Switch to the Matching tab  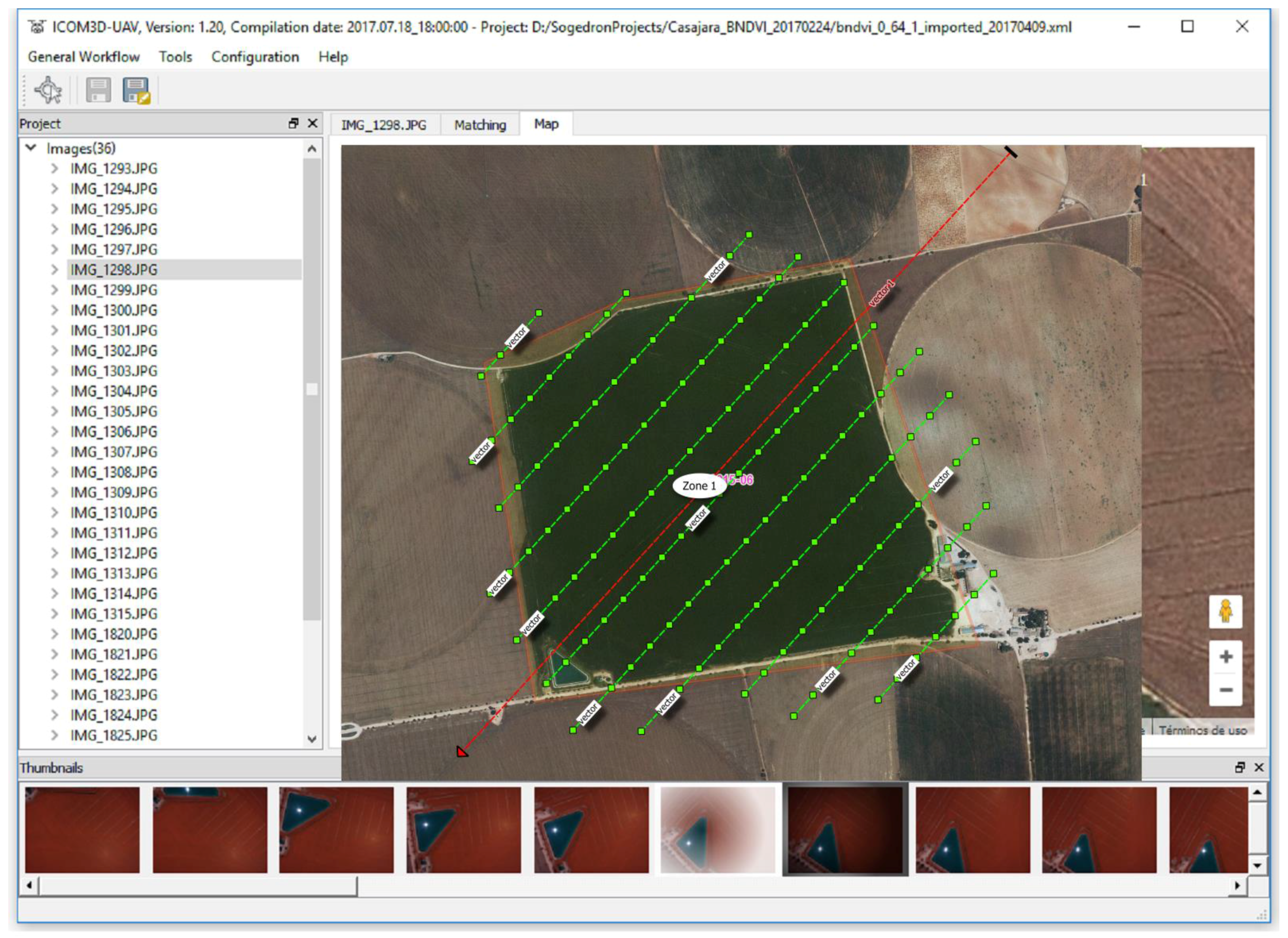(x=480, y=125)
